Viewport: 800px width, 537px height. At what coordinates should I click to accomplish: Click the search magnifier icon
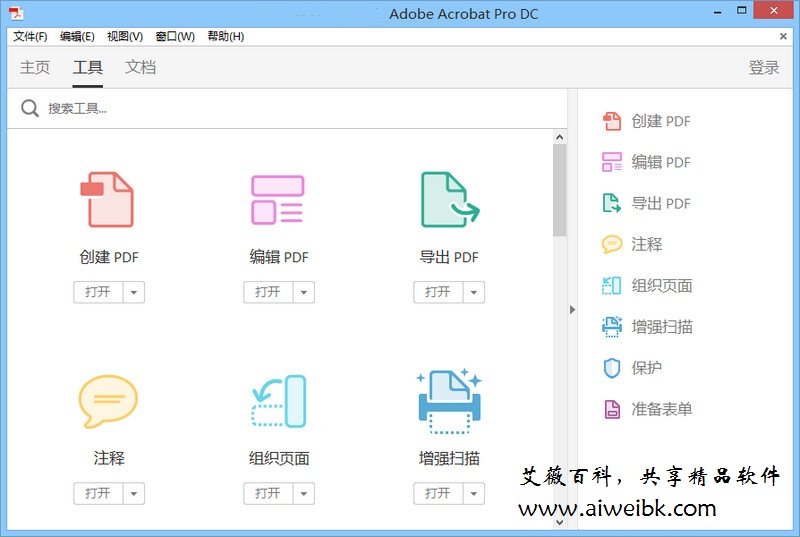tap(30, 108)
